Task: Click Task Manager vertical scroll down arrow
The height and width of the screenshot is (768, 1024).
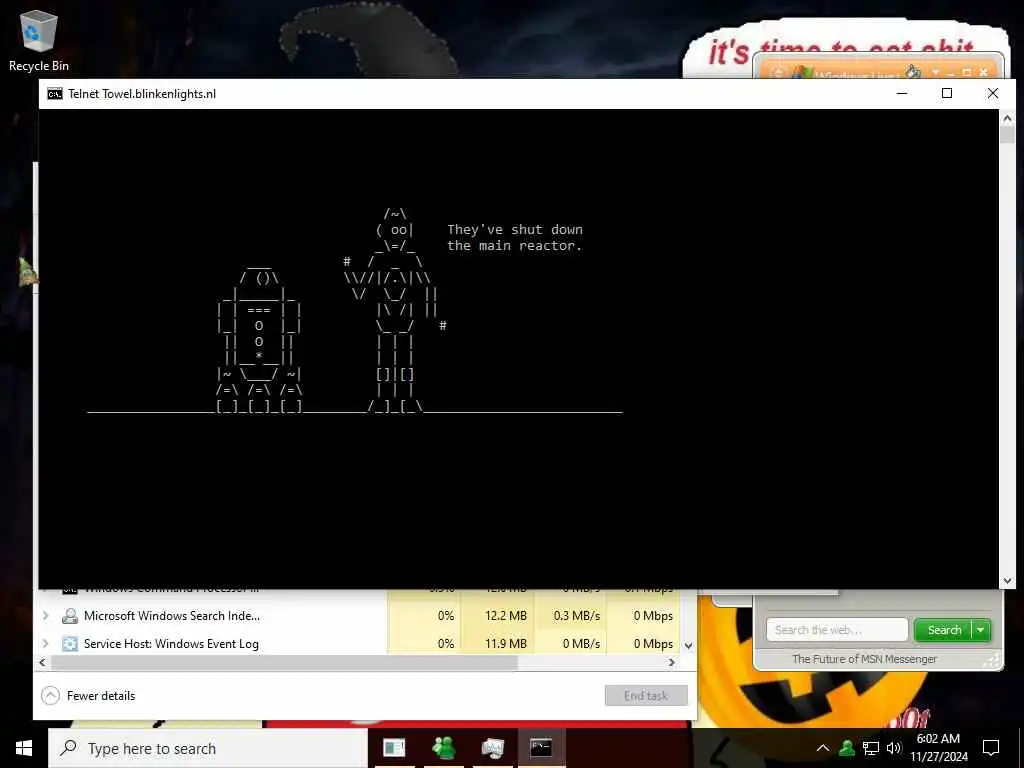Action: [688, 645]
